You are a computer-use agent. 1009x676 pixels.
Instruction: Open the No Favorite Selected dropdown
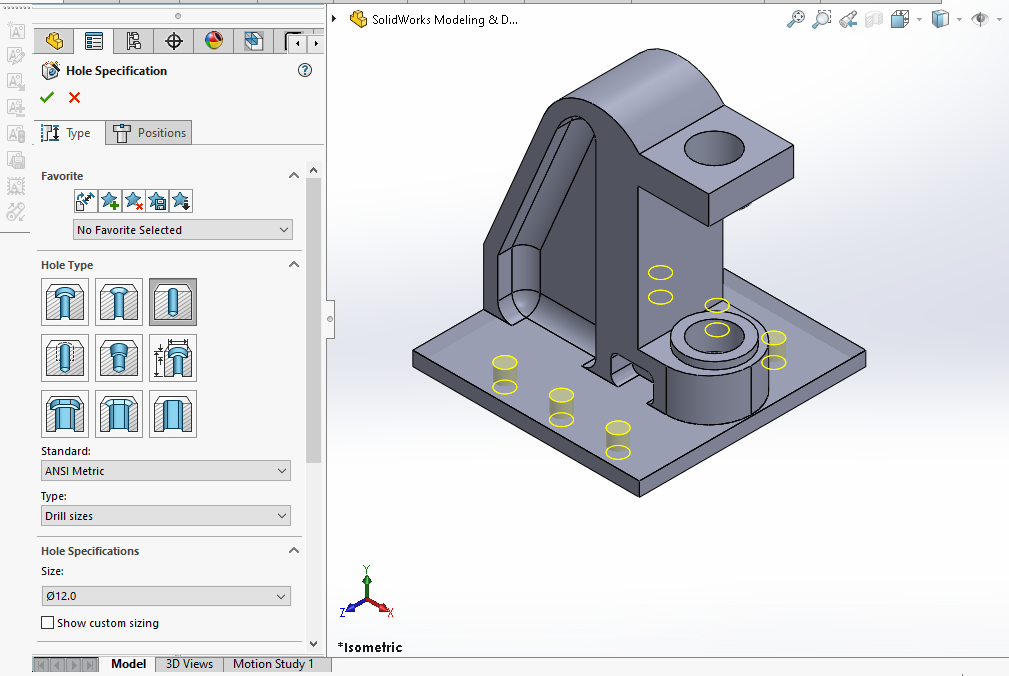(183, 230)
